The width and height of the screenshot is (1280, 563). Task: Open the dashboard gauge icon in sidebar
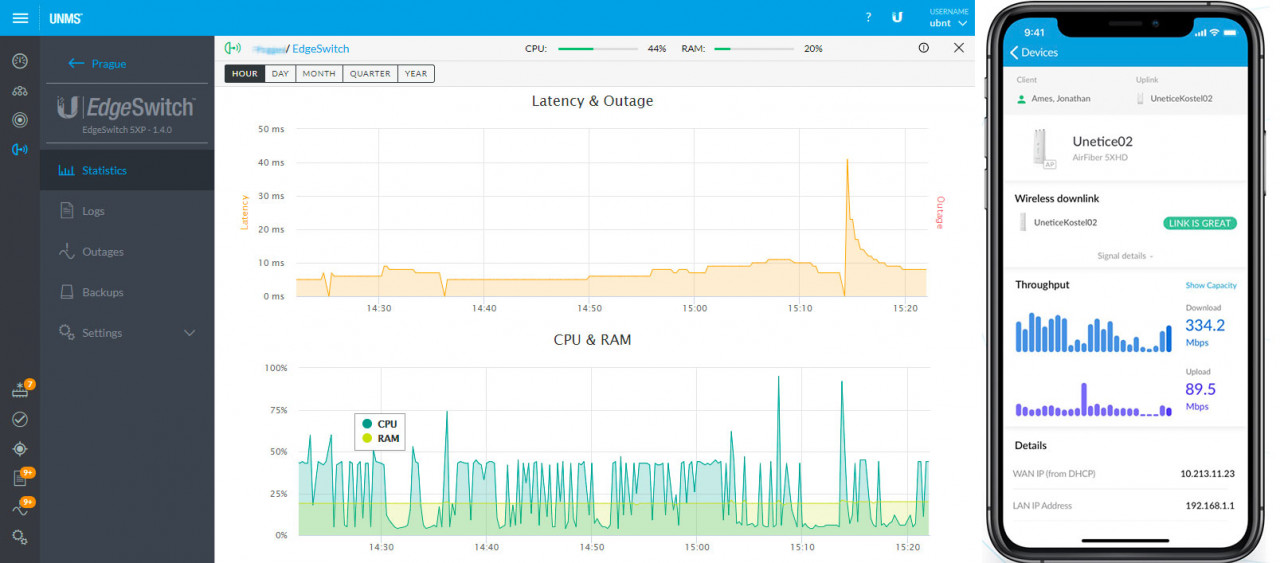click(20, 61)
